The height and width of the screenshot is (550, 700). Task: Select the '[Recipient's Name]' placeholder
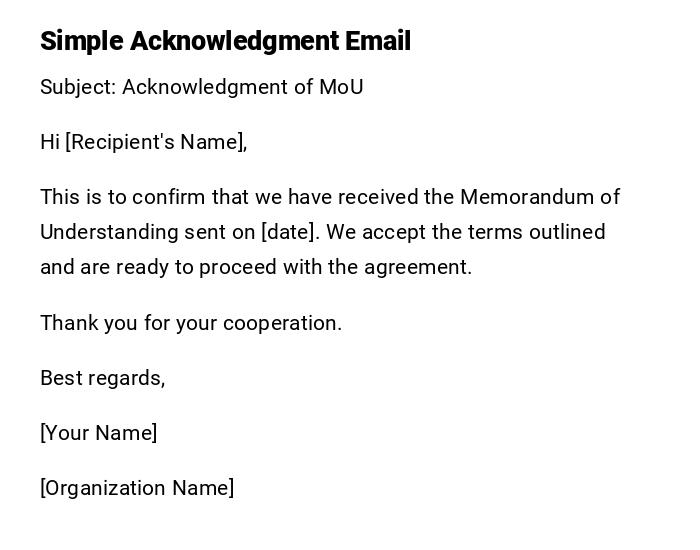point(156,142)
